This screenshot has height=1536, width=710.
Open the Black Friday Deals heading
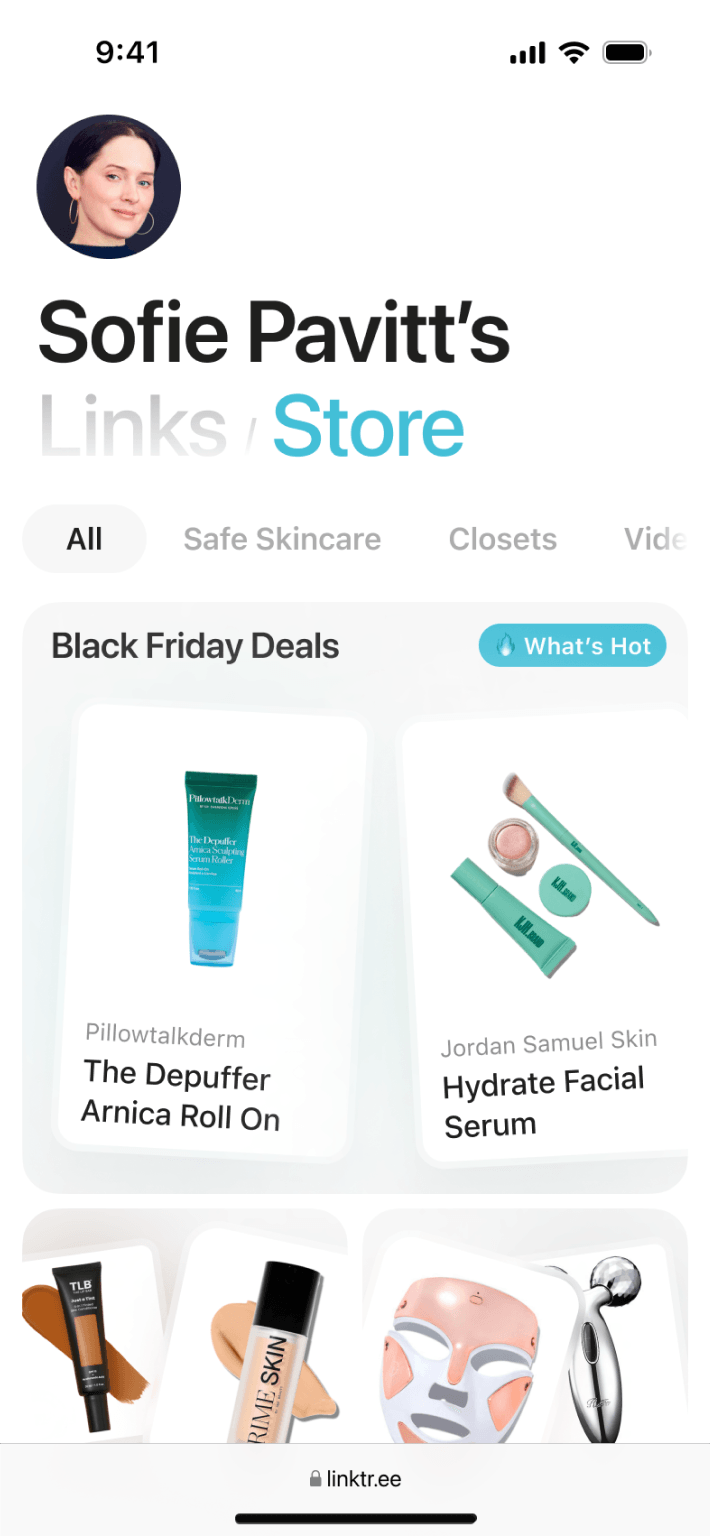tap(195, 646)
